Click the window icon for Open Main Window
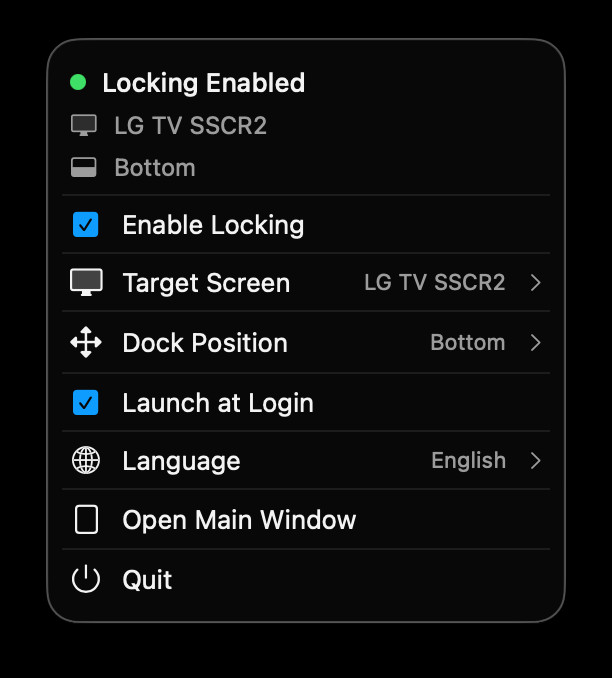612x678 pixels. (86, 520)
